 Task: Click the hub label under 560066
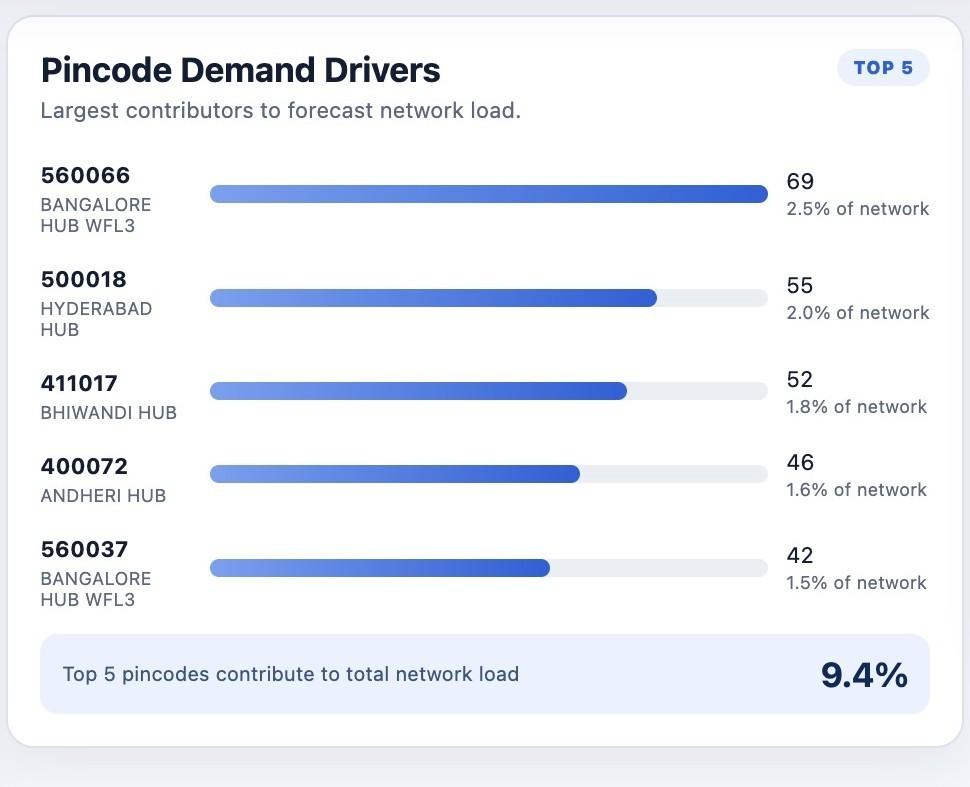[96, 215]
